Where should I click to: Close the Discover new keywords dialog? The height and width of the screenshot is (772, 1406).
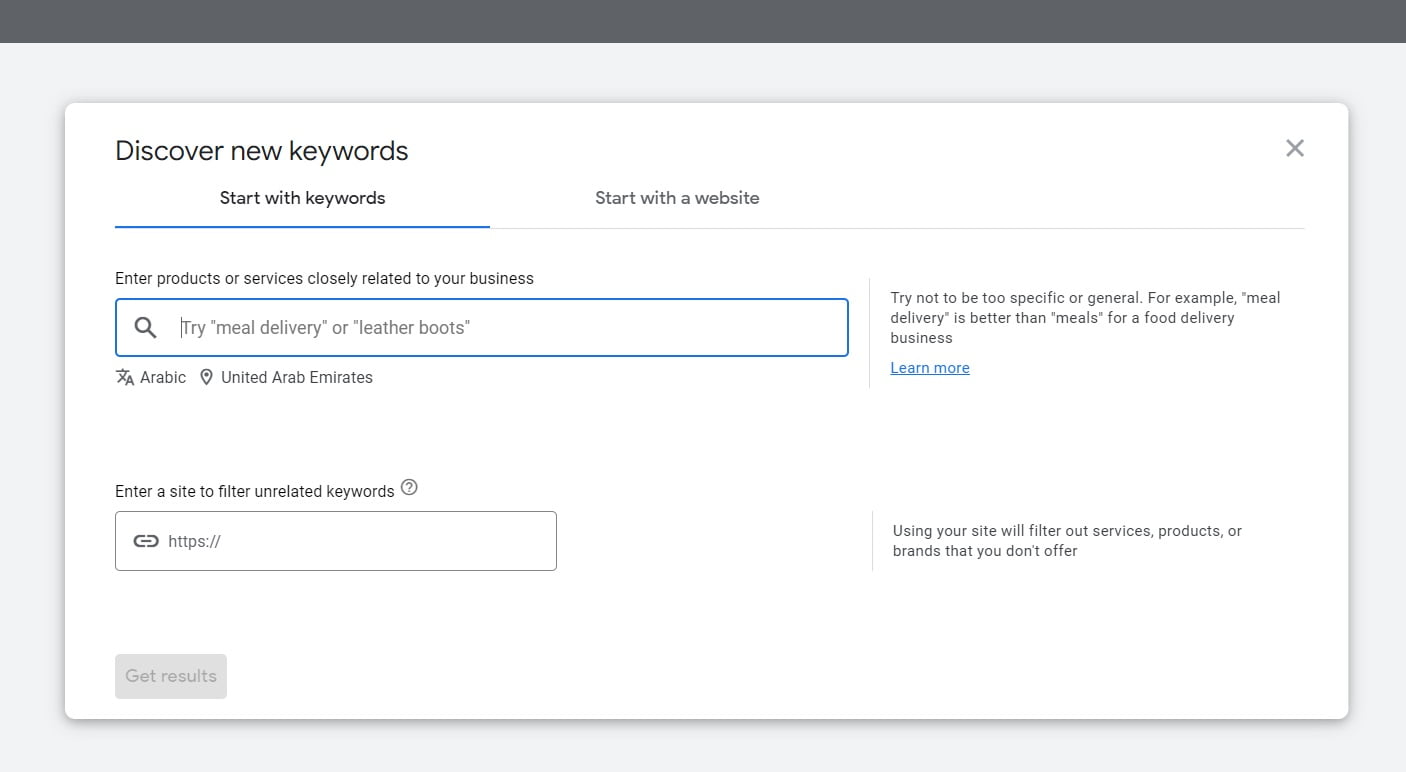(x=1295, y=148)
